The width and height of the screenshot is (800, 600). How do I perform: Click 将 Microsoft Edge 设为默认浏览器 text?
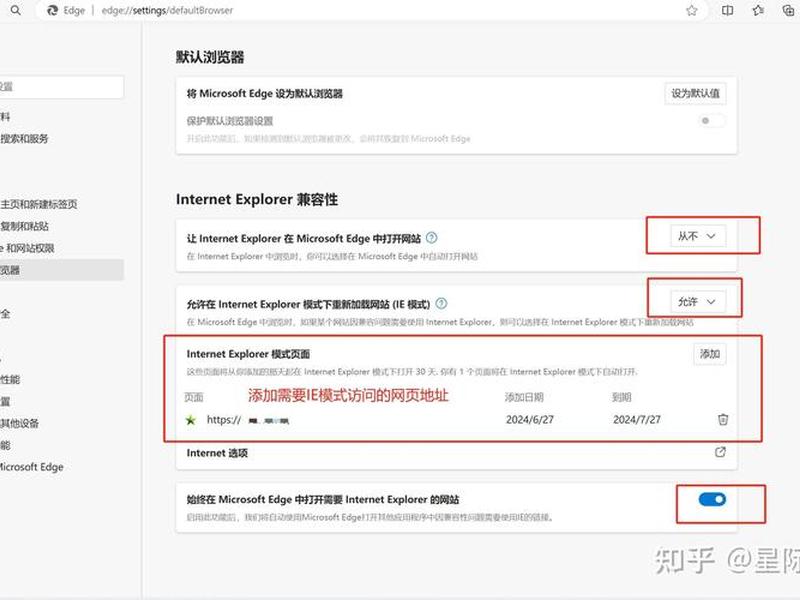click(x=264, y=94)
